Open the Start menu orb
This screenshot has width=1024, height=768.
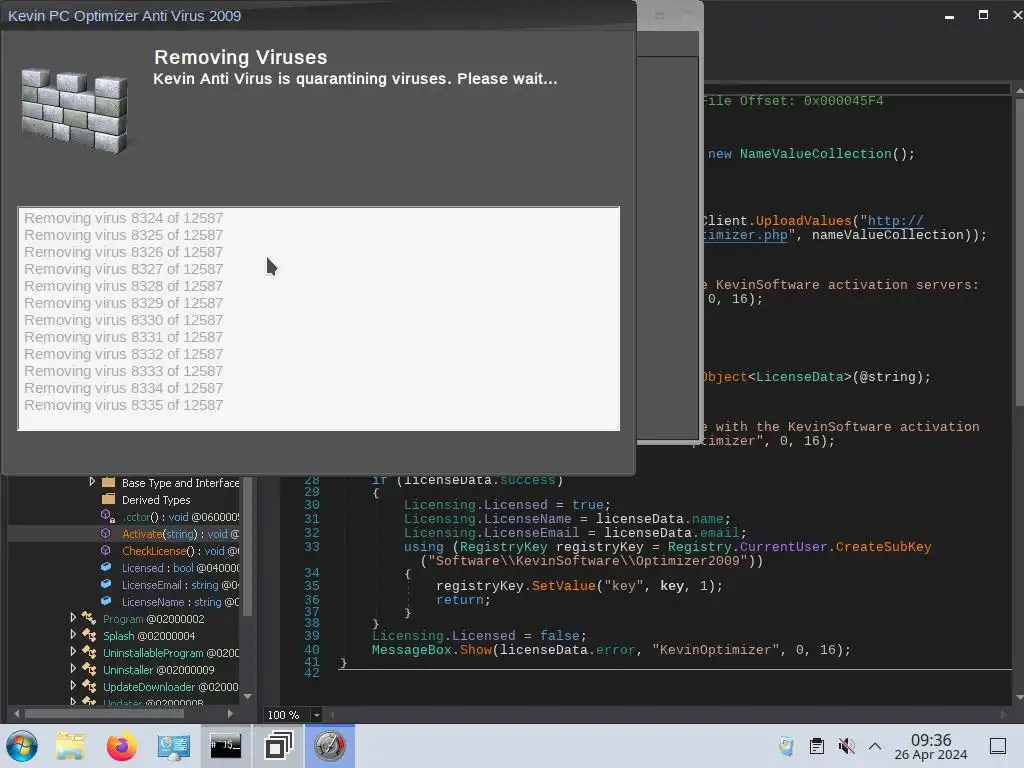(22, 746)
